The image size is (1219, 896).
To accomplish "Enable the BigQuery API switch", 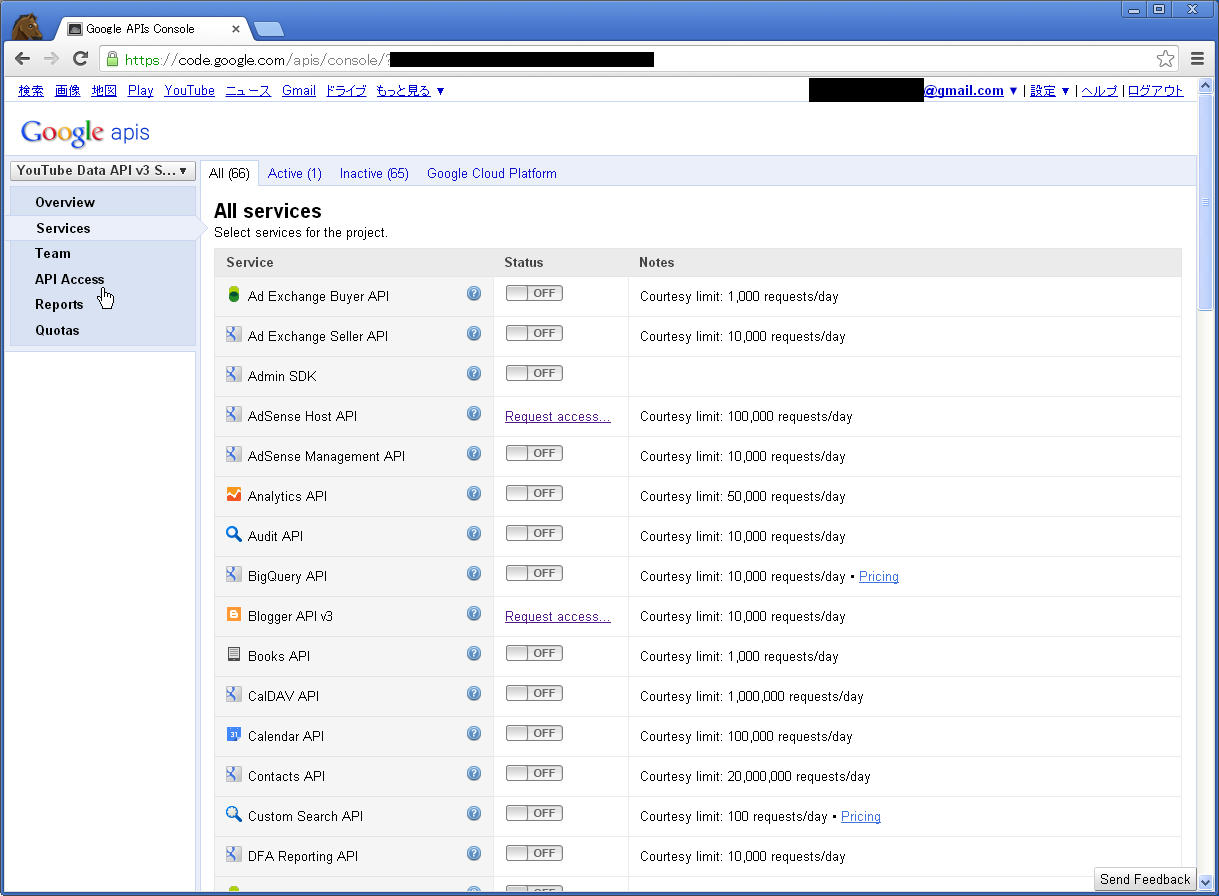I will 534,573.
